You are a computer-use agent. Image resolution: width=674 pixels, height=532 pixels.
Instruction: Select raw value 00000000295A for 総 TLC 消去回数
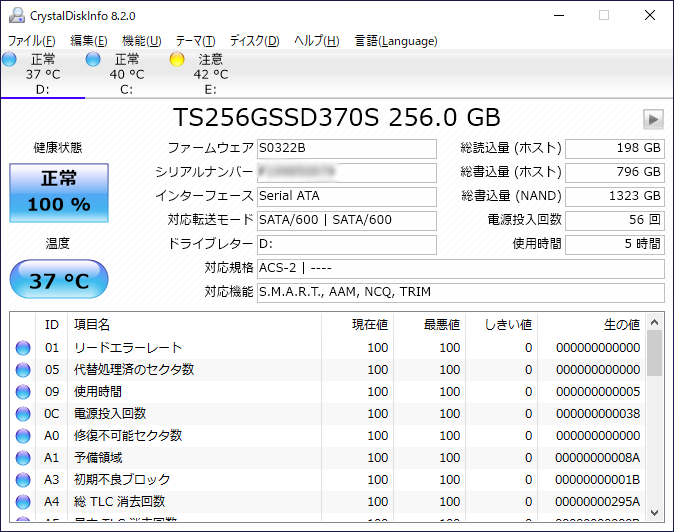pyautogui.click(x=598, y=501)
